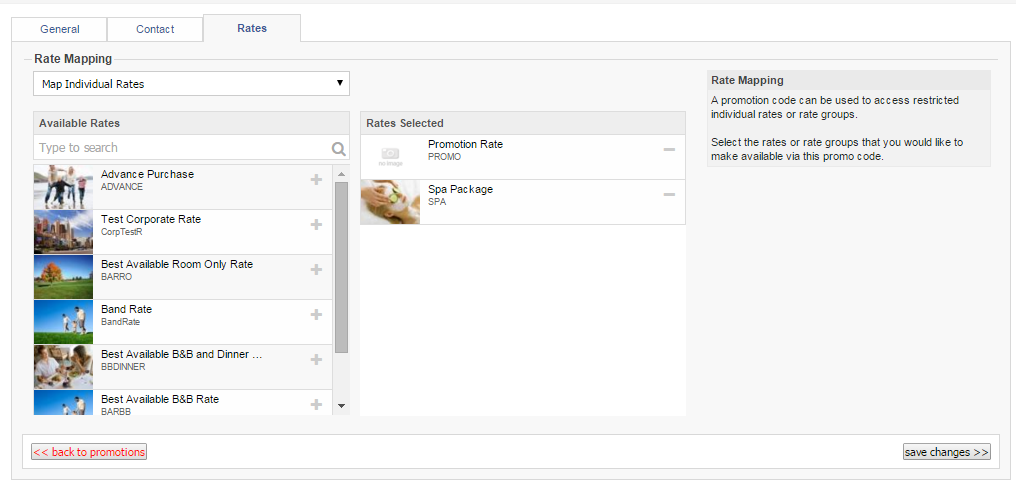Remove Spa Package using minus icon
The width and height of the screenshot is (1016, 487).
669,195
